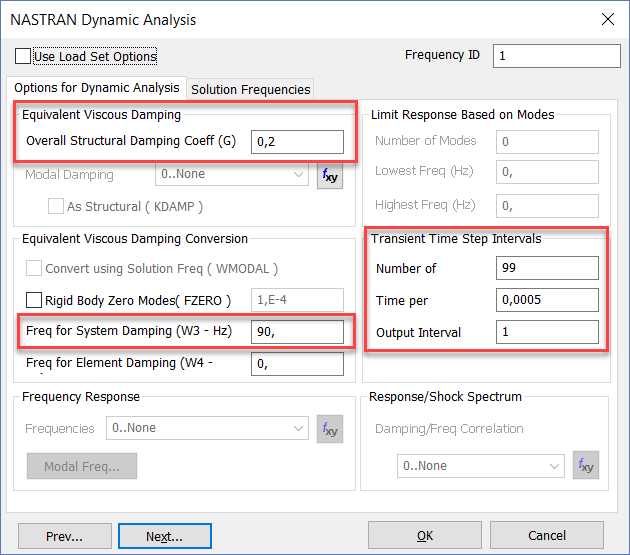Expand the Frequencies dropdown under Frequency Response
Viewport: 630px width, 555px height.
point(207,428)
